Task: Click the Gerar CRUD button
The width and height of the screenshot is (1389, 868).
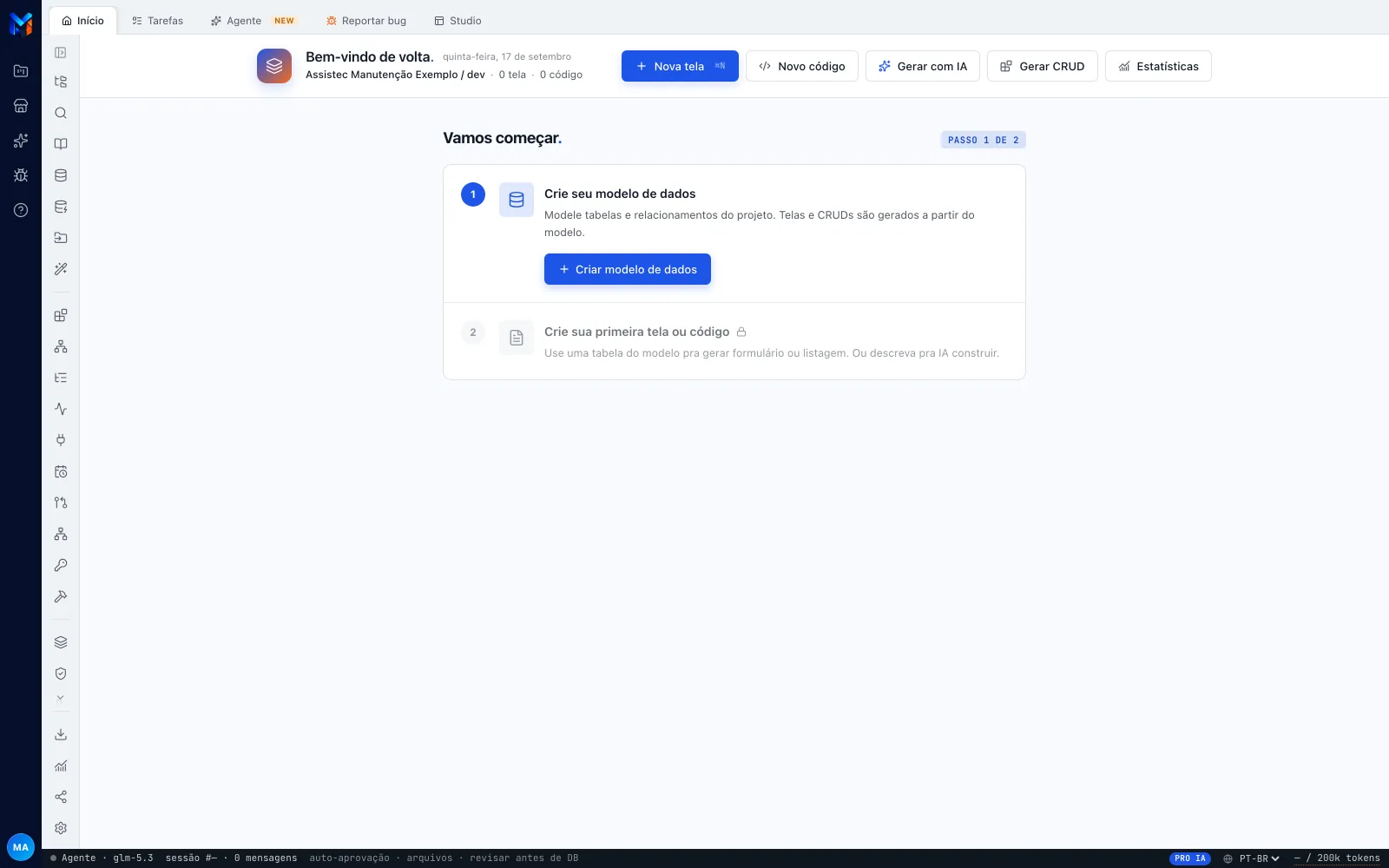Action: [1043, 66]
